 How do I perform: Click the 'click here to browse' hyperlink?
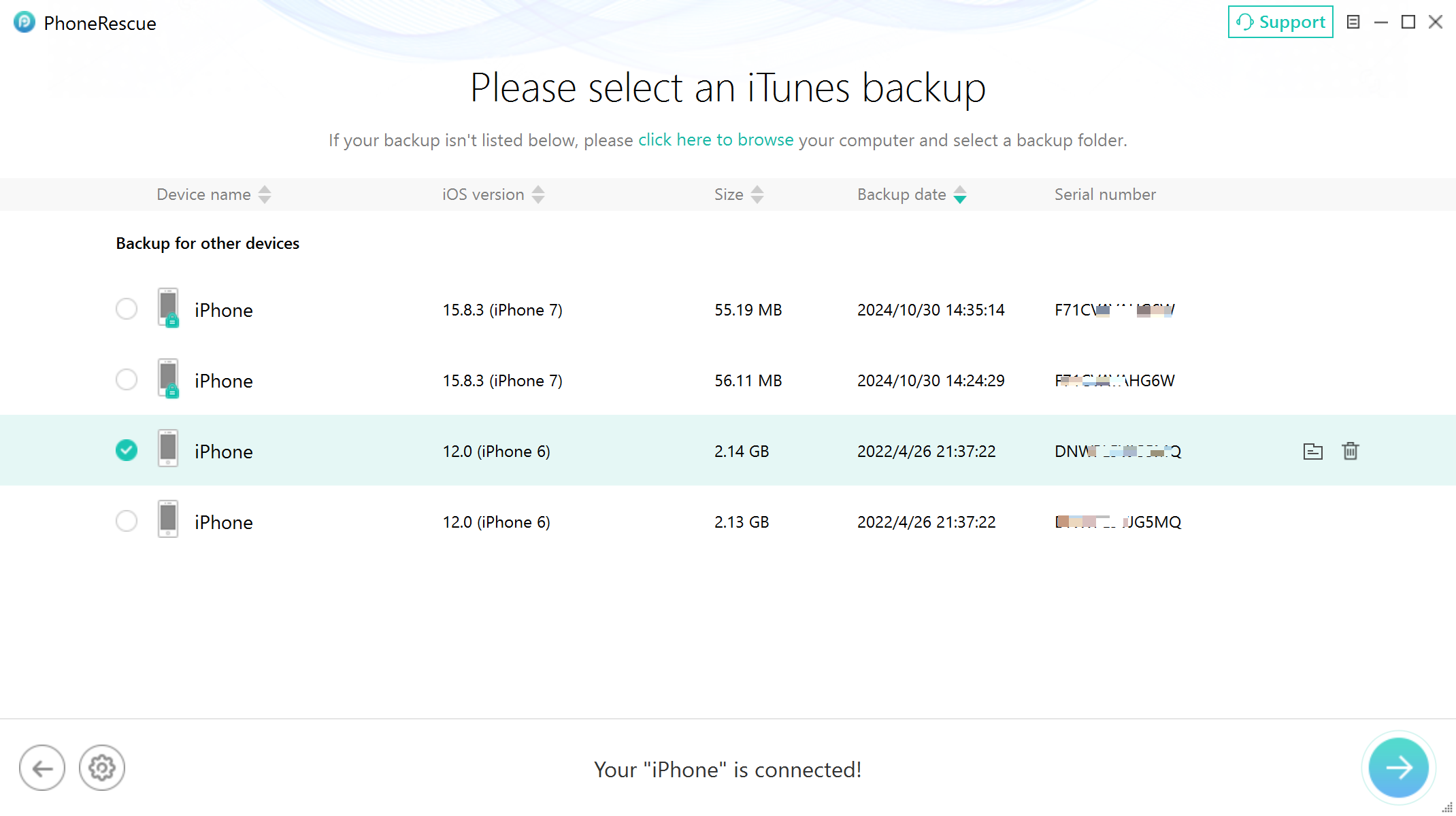point(716,140)
